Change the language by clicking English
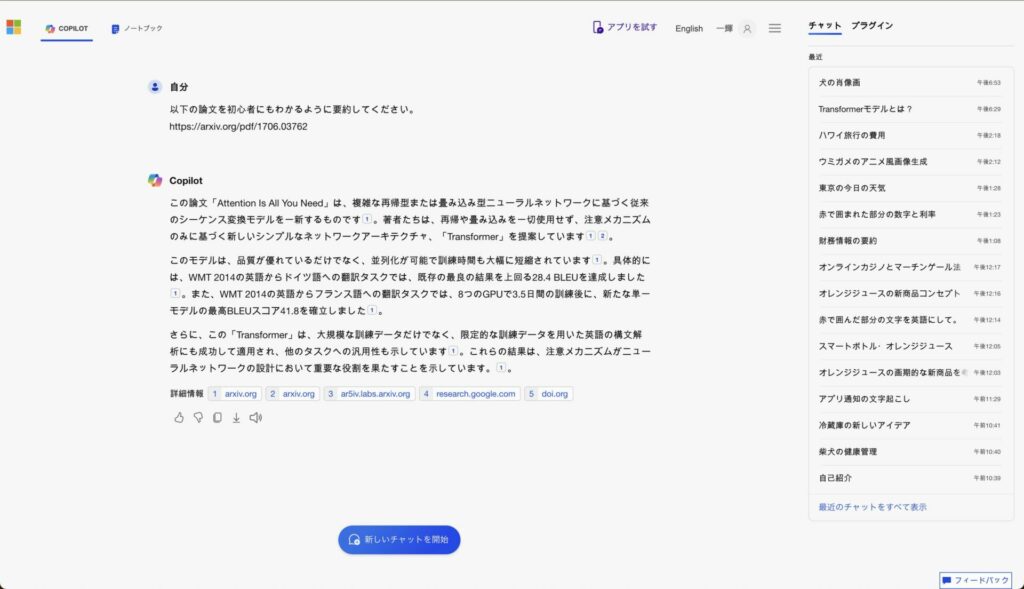Viewport: 1024px width, 589px height. pyautogui.click(x=688, y=29)
